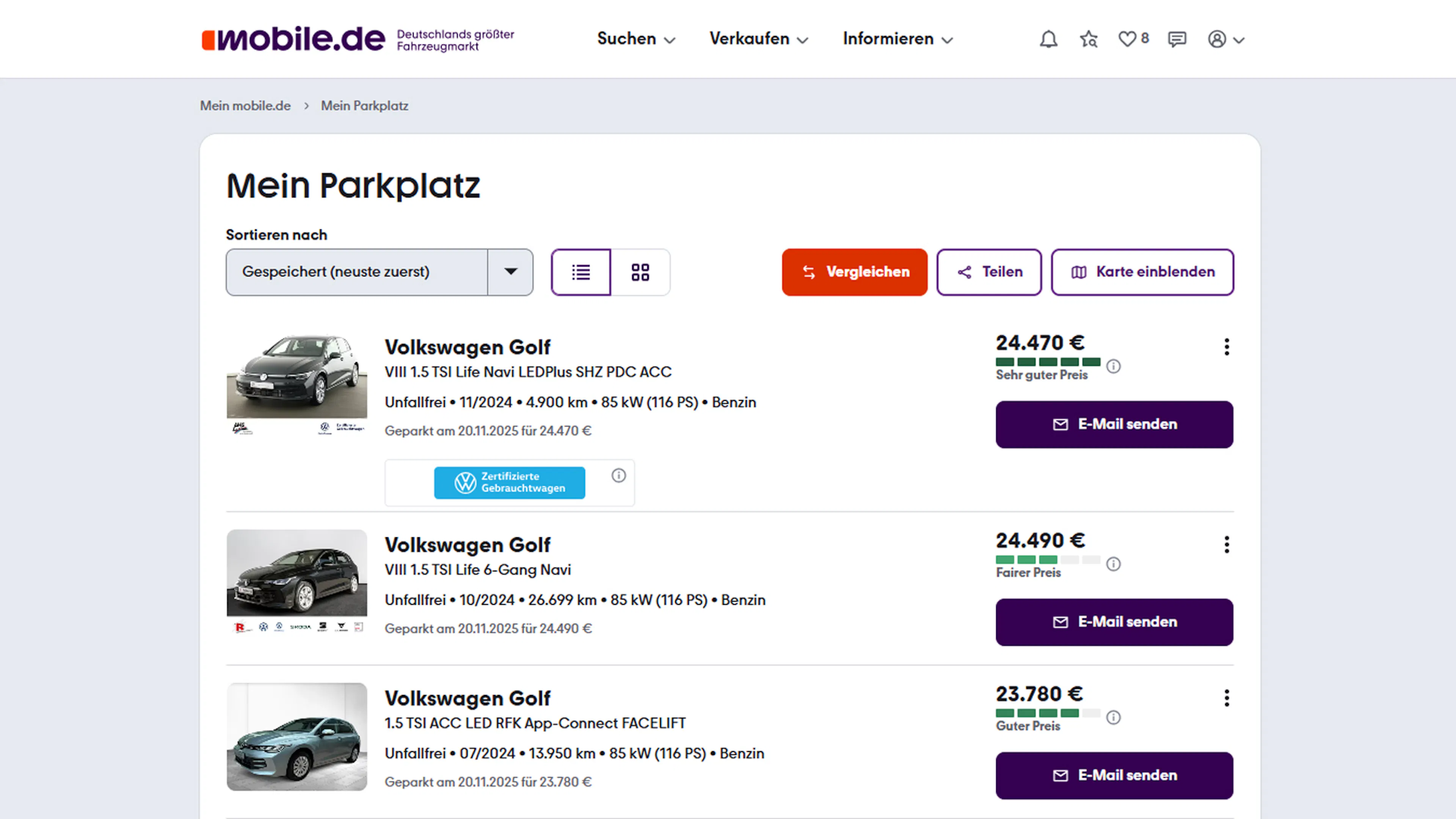1456x819 pixels.
Task: Expand the Verkaufen menu
Action: pyautogui.click(x=758, y=39)
